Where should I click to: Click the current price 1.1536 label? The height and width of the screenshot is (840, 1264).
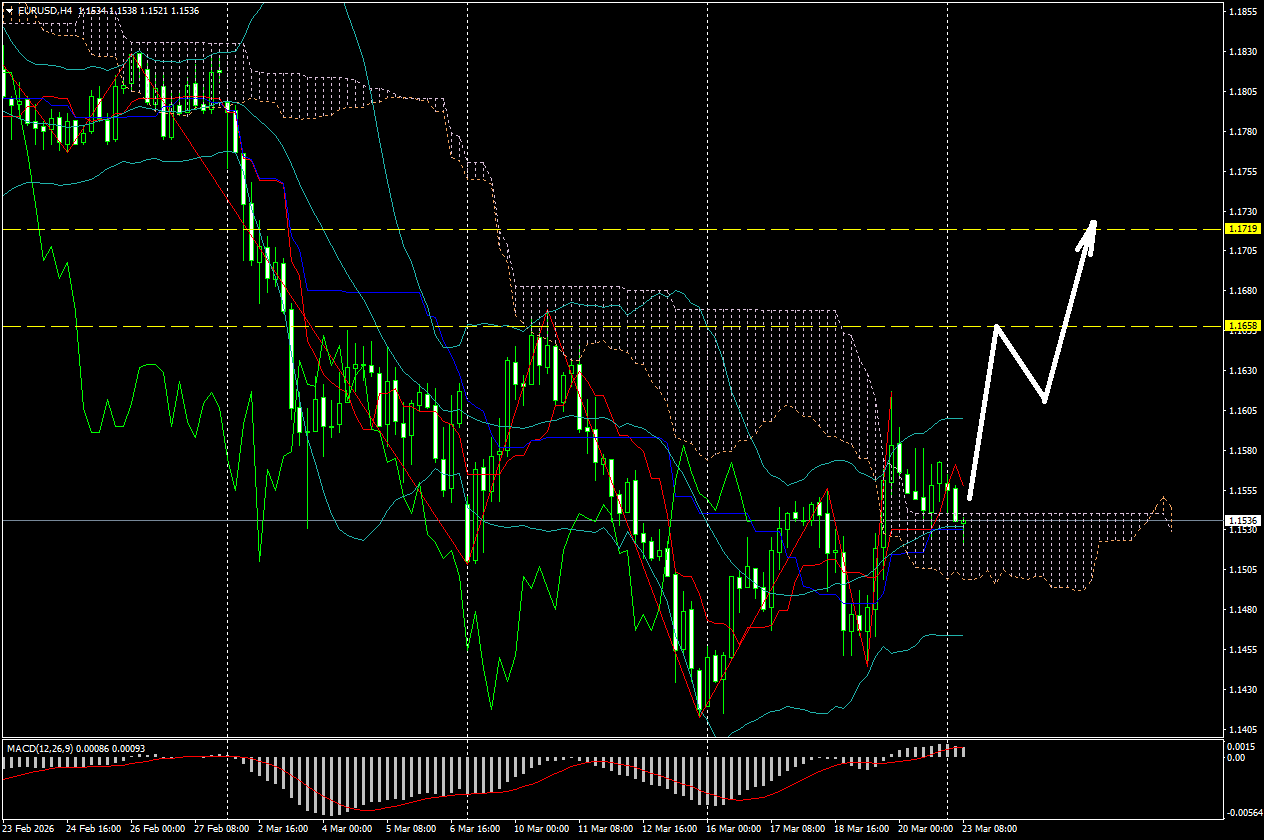(x=1243, y=520)
